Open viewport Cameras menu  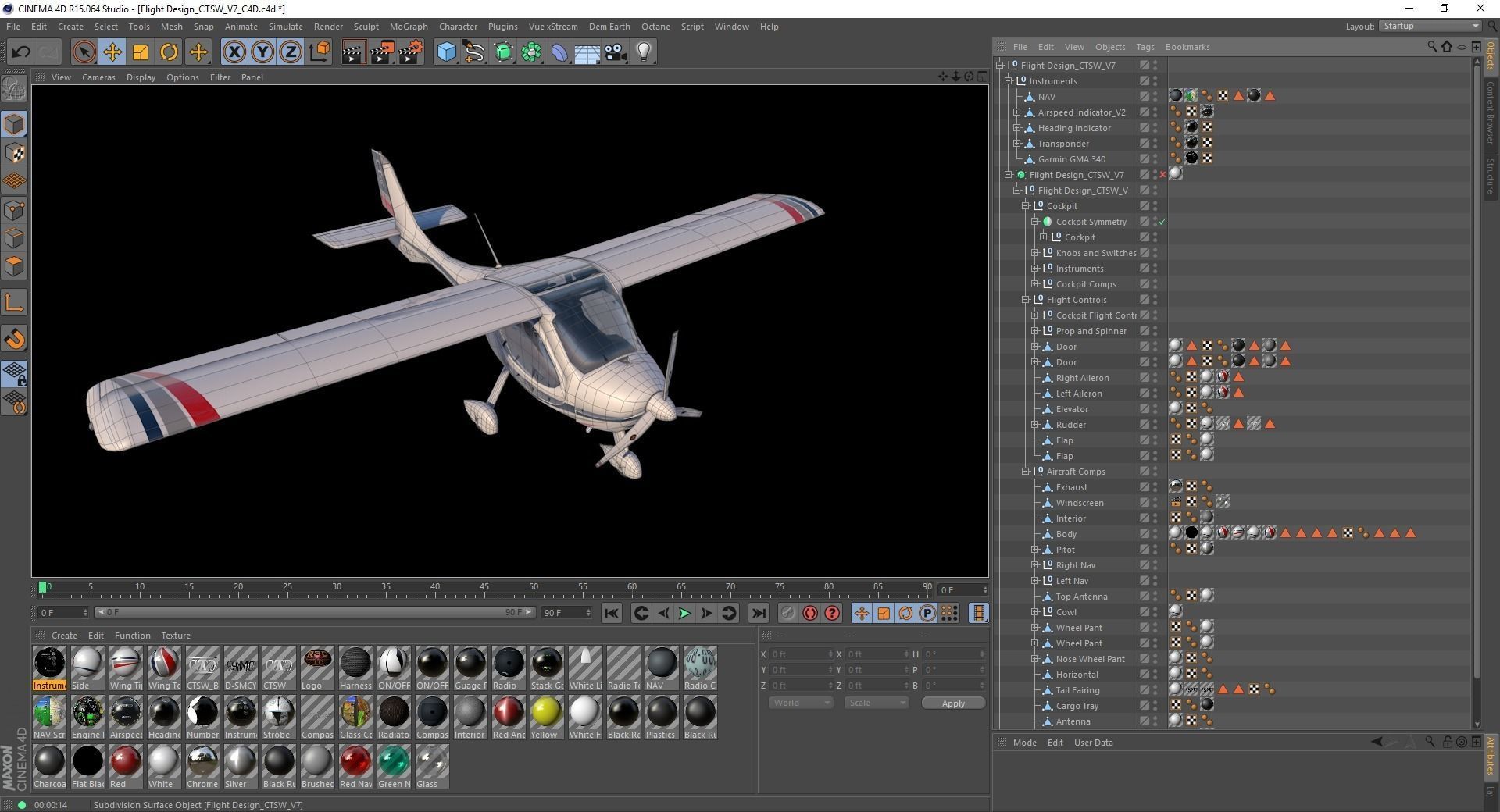tap(98, 77)
